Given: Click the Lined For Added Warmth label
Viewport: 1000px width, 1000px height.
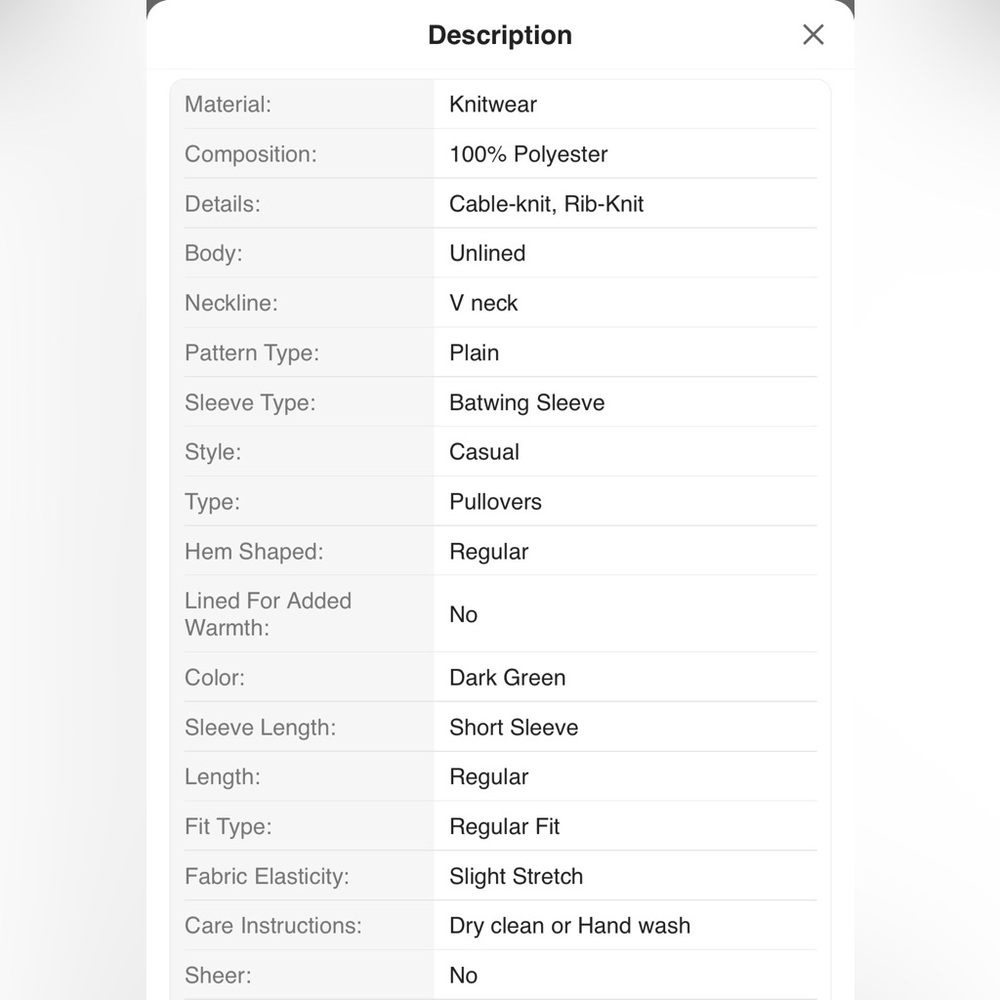Looking at the screenshot, I should pos(268,614).
